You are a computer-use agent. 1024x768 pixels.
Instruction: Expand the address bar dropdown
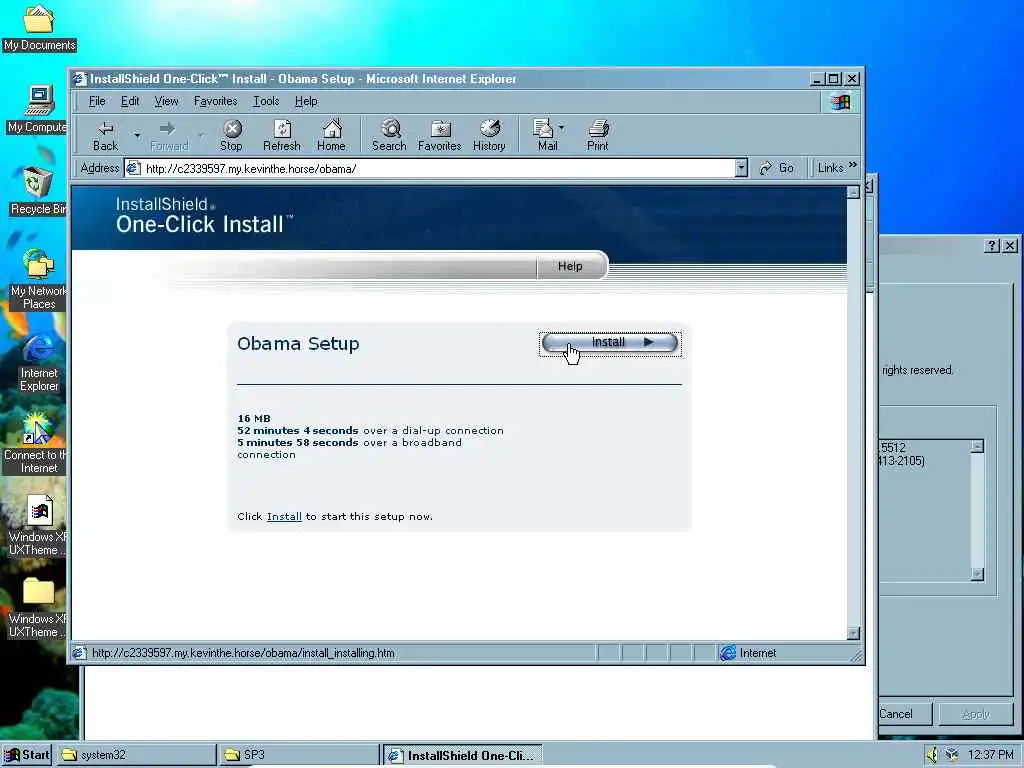[x=741, y=168]
